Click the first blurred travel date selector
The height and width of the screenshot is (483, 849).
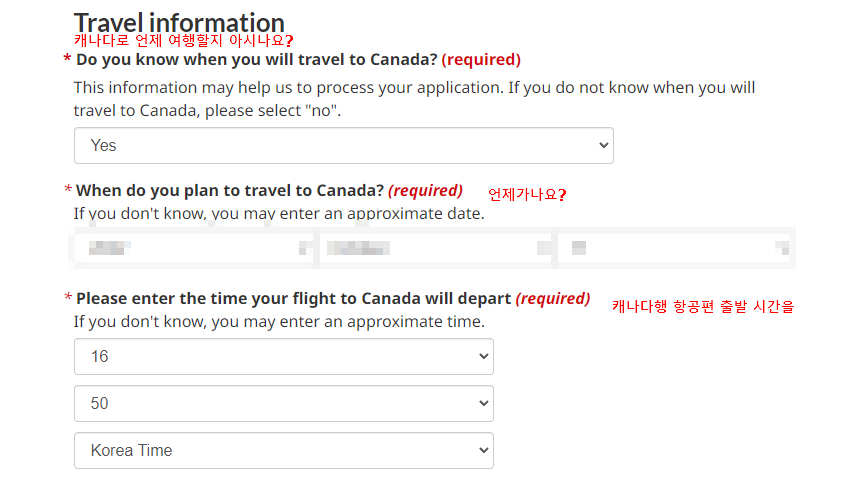(194, 248)
